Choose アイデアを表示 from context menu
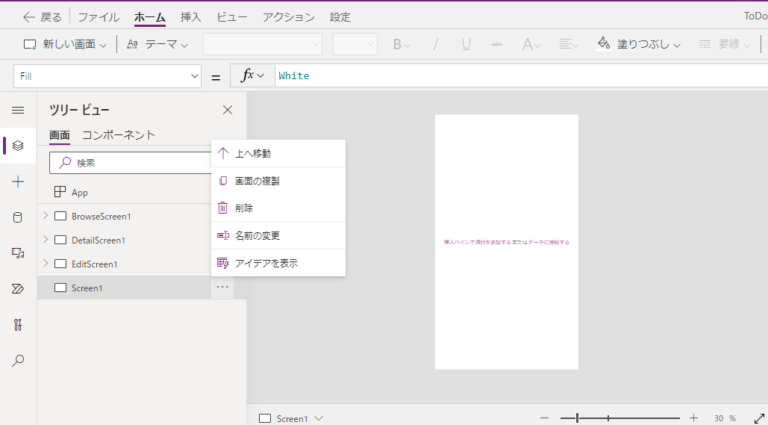 (278, 263)
